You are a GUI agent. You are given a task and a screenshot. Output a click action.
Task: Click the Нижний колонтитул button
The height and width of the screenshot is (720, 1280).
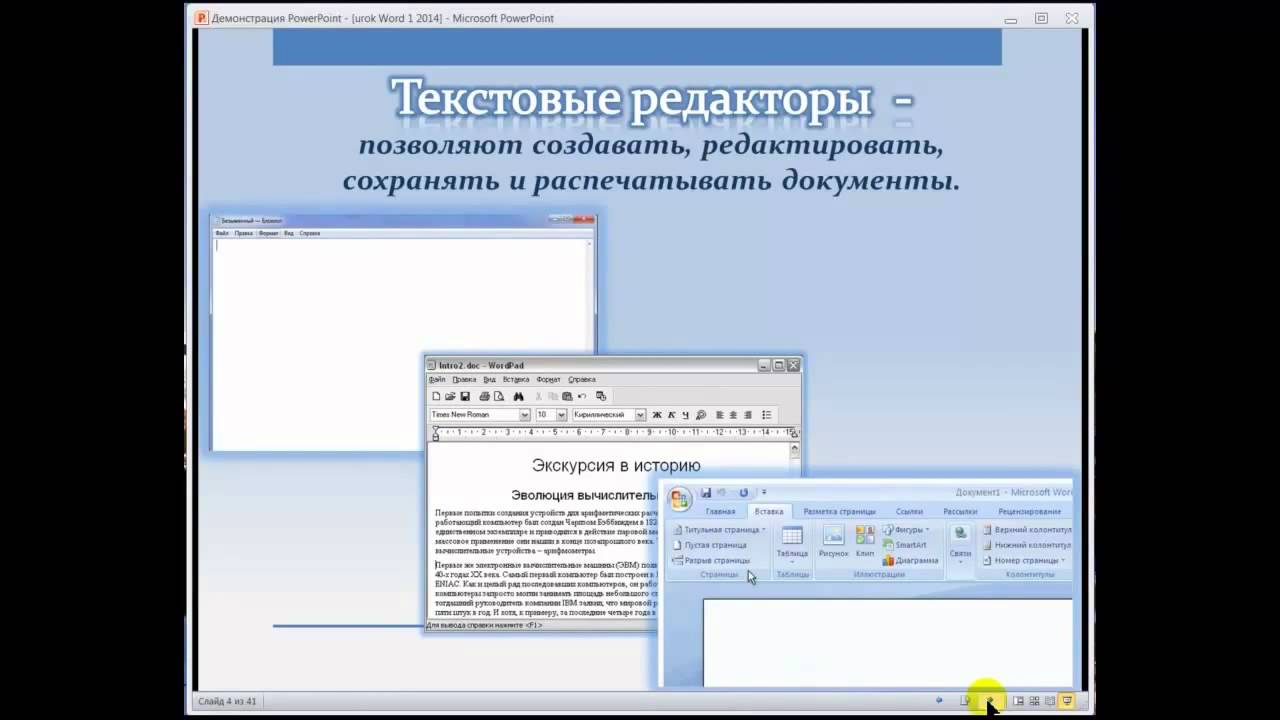point(1028,546)
